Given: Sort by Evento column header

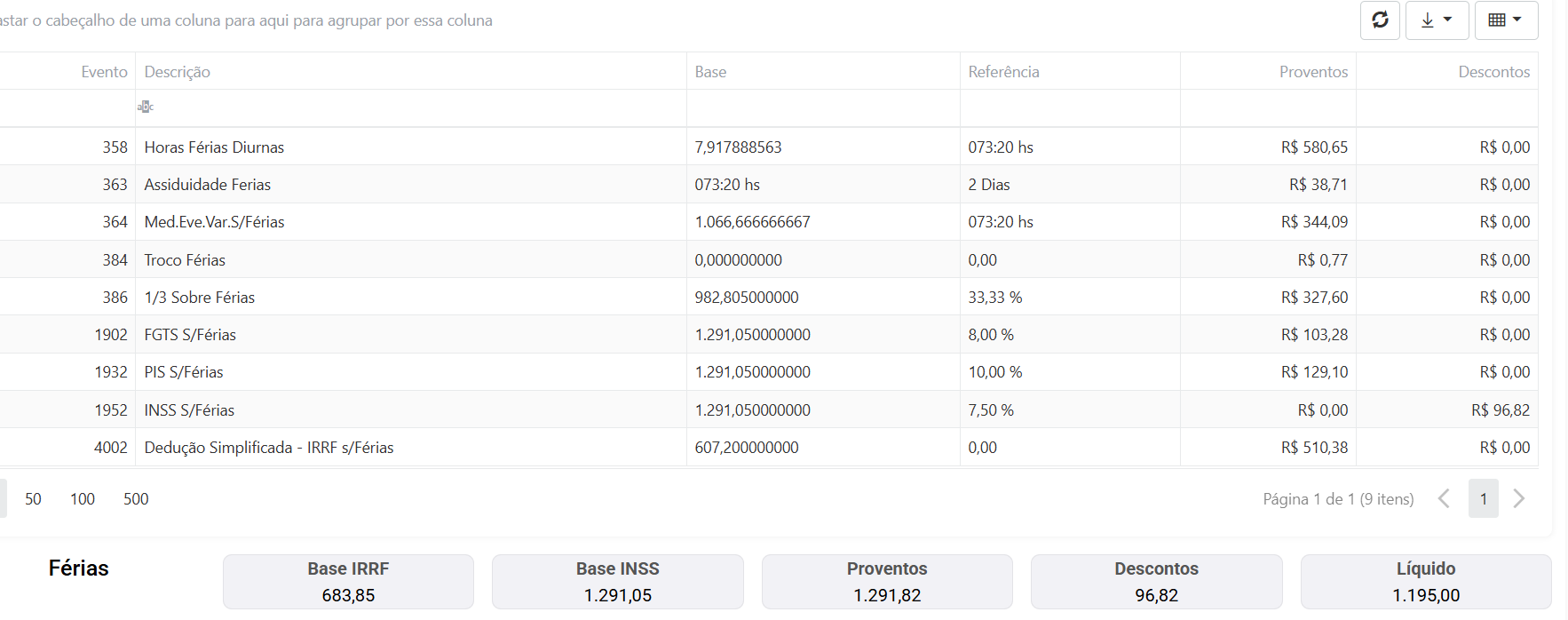Looking at the screenshot, I should tap(104, 72).
